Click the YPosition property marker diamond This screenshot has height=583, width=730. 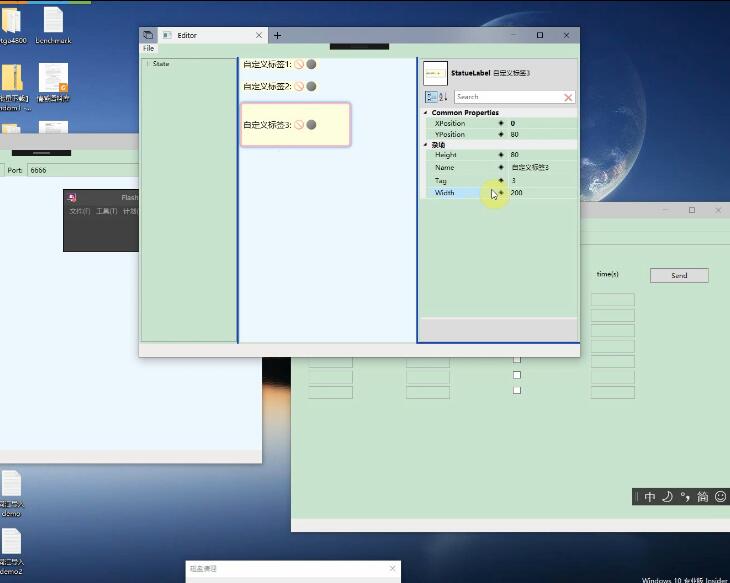tap(501, 134)
